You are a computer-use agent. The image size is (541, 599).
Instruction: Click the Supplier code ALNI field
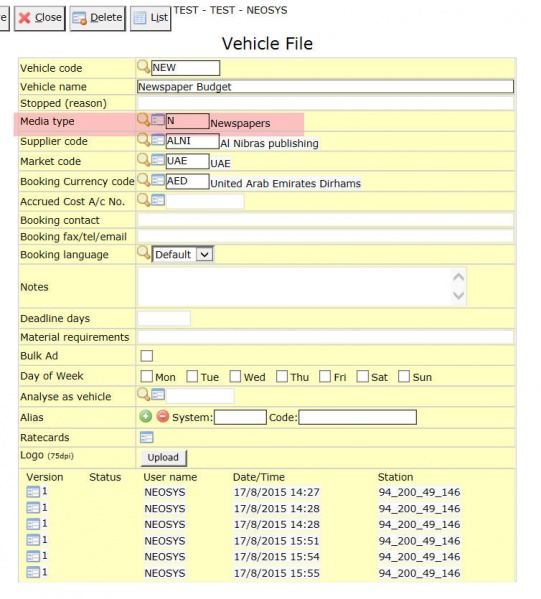pos(193,141)
